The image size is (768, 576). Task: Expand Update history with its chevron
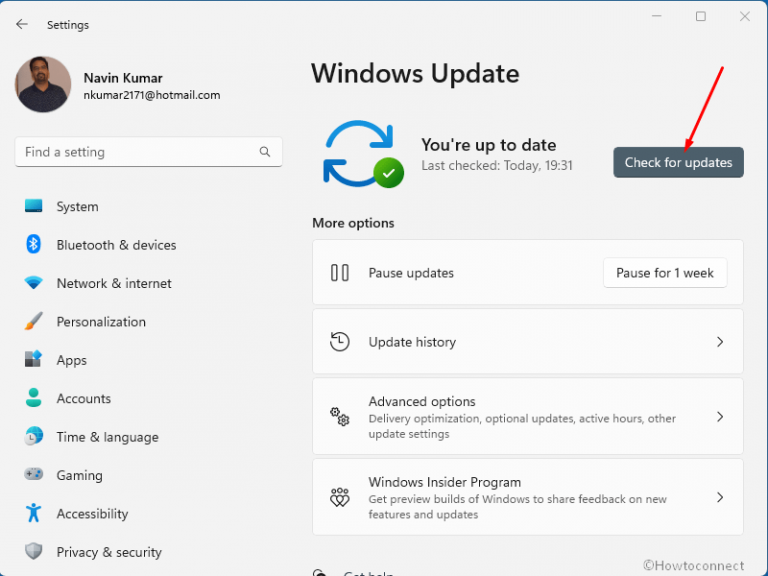point(720,342)
